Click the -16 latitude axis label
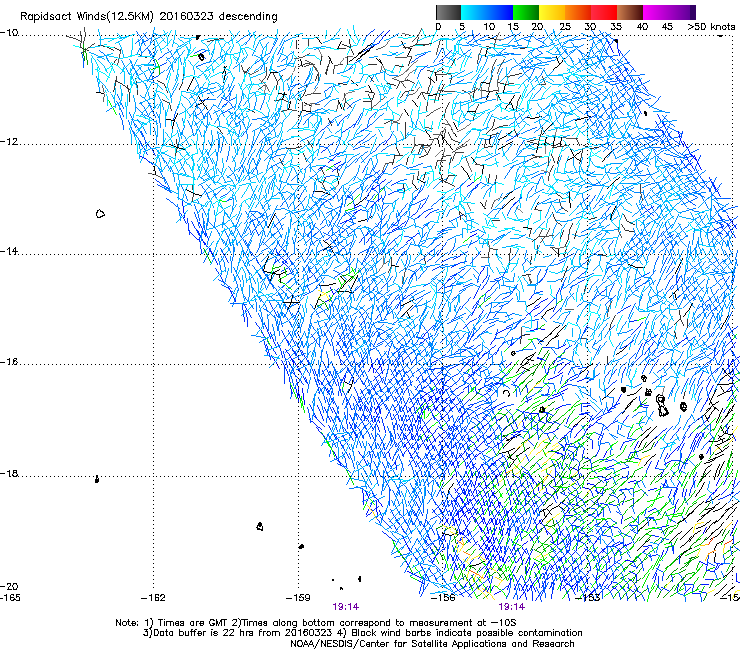 pyautogui.click(x=9, y=362)
